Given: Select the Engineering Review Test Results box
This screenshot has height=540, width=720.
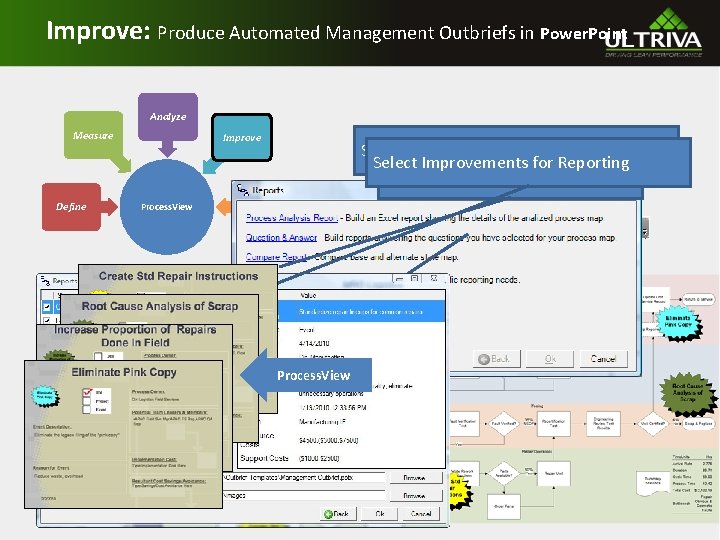Looking at the screenshot, I should (x=603, y=423).
